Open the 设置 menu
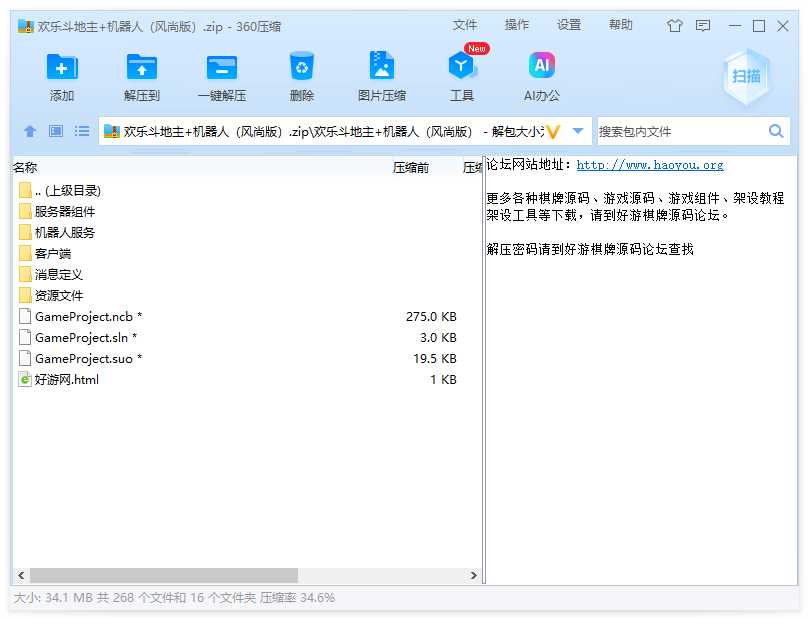Screen dimensions: 809x620 [x=569, y=25]
